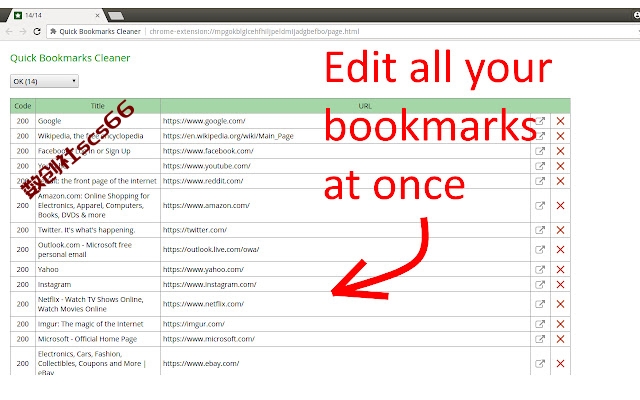Edit the https://en.wikipedia.org/wiki/Main_Page URL cell
Viewport: 640px width, 400px height.
tap(345, 136)
